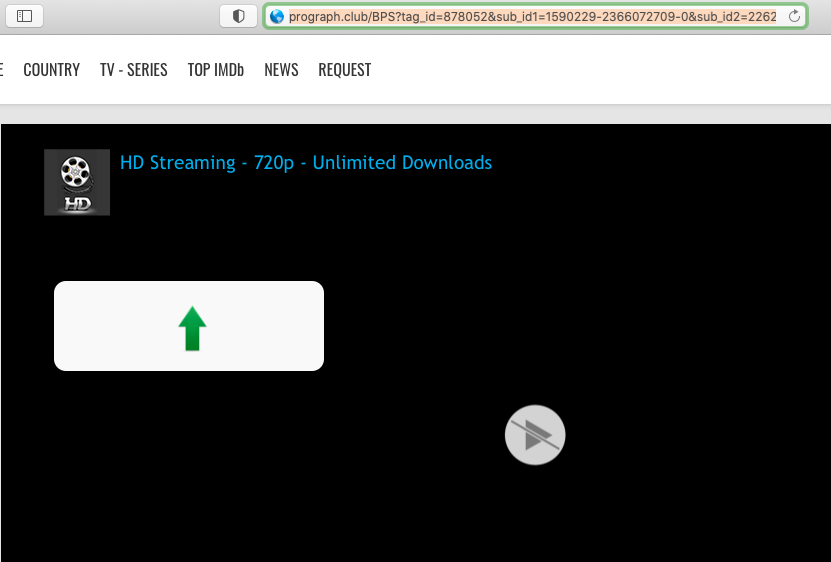The image size is (831, 562).
Task: Open the TV - SERIES menu item
Action: point(133,70)
